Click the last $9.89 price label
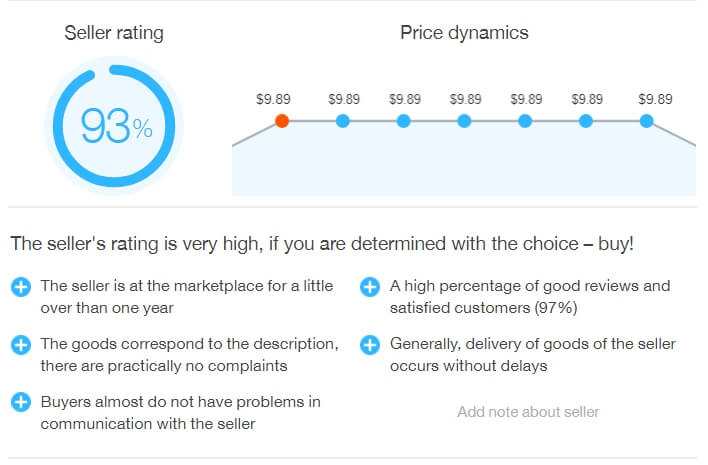 [x=655, y=99]
